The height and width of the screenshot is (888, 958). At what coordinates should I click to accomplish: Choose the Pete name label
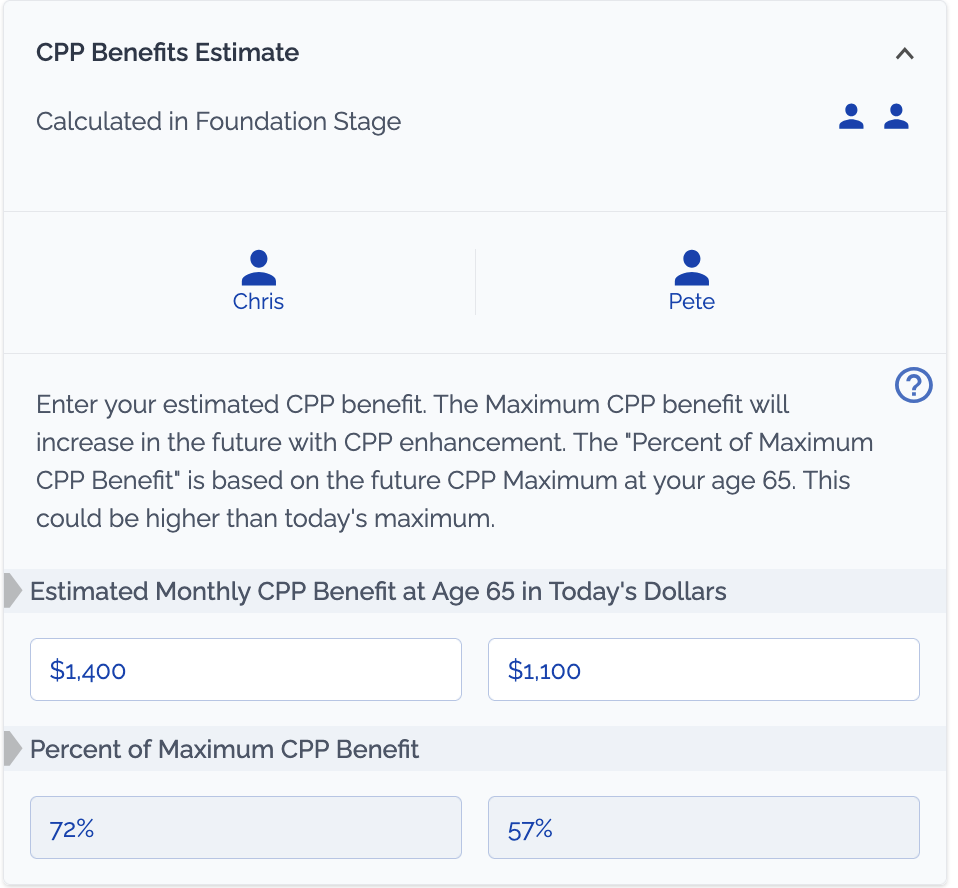(691, 302)
